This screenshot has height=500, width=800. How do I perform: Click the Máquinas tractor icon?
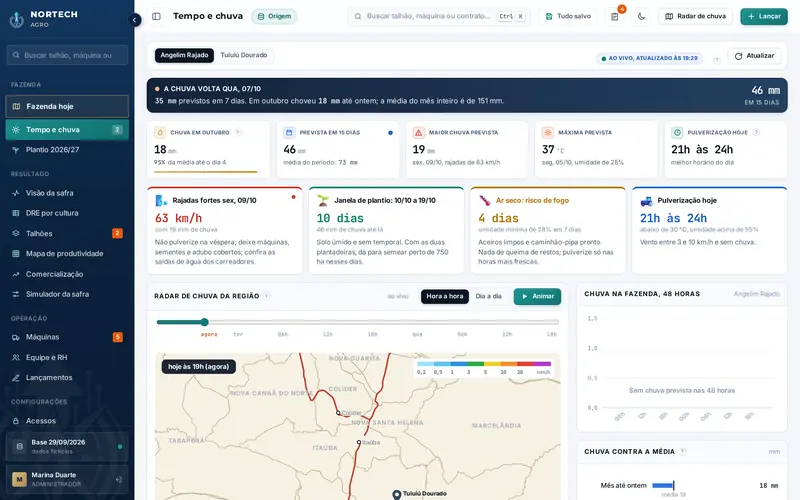tap(16, 337)
